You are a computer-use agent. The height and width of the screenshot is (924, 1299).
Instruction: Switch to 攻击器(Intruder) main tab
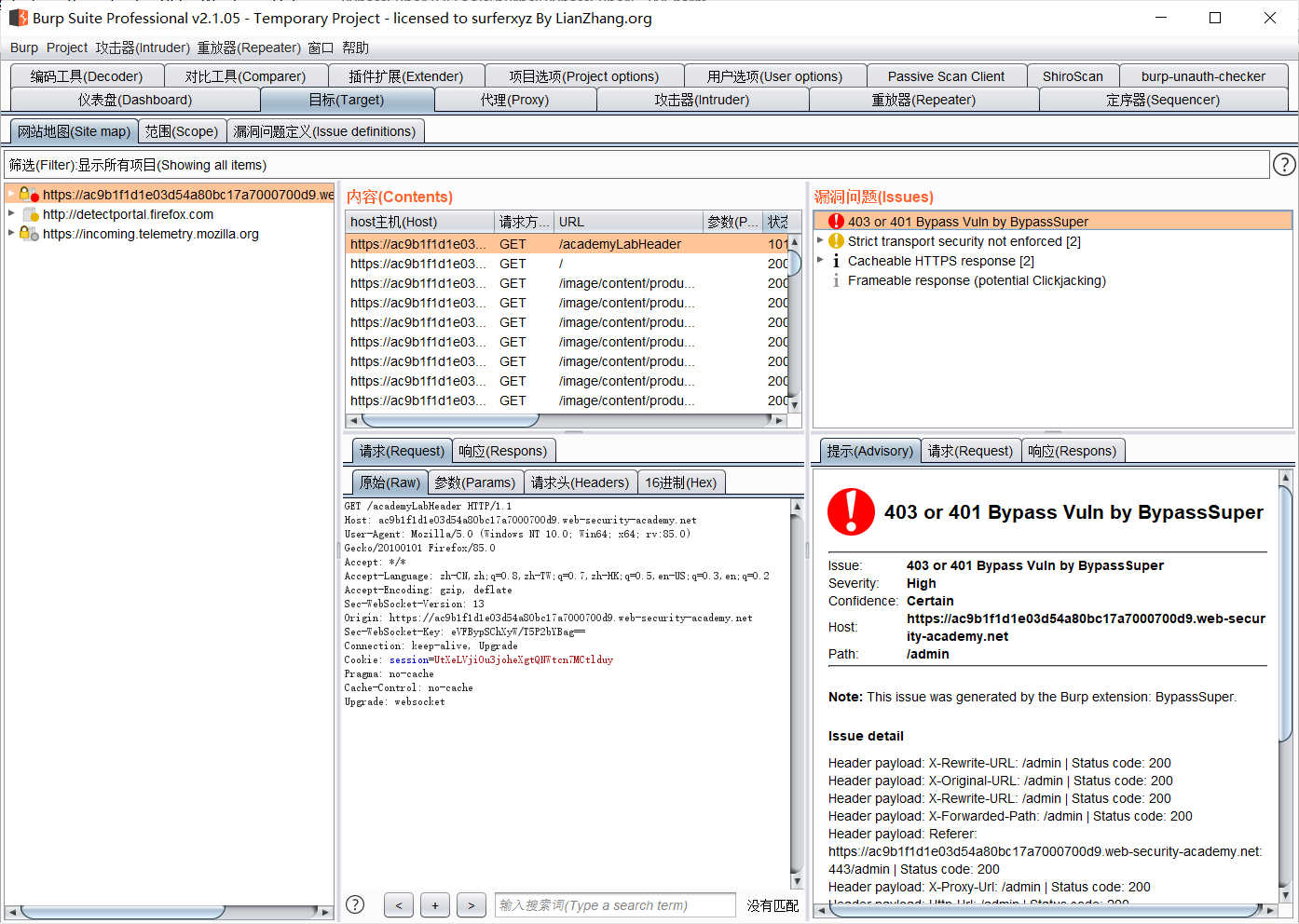(702, 100)
